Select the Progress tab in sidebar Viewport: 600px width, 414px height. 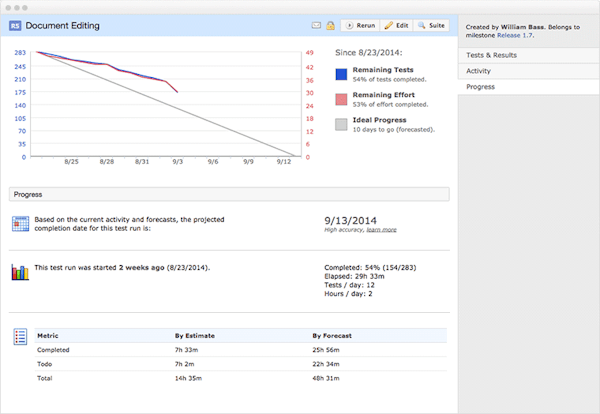(x=482, y=87)
